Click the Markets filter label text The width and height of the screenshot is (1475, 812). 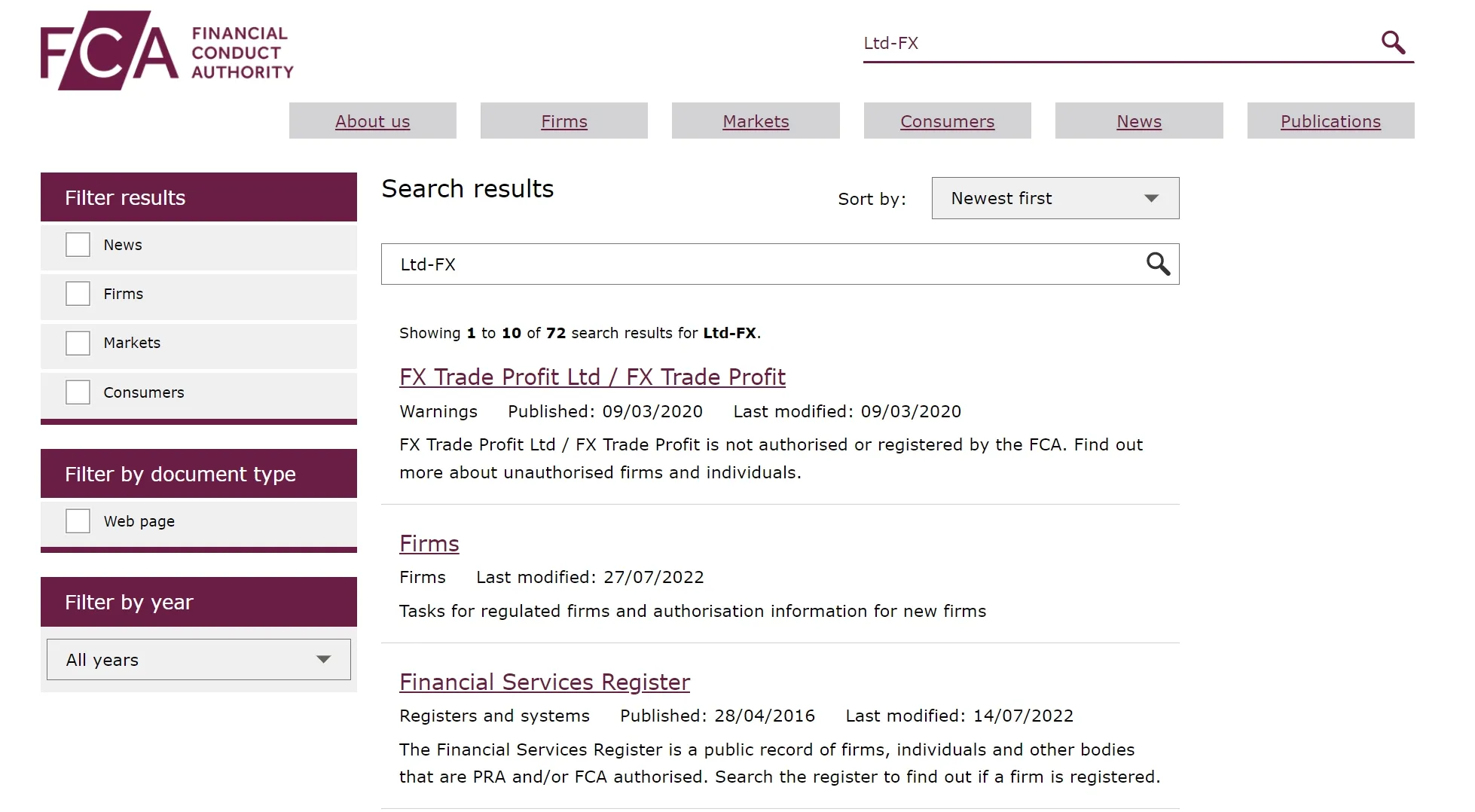coord(132,343)
